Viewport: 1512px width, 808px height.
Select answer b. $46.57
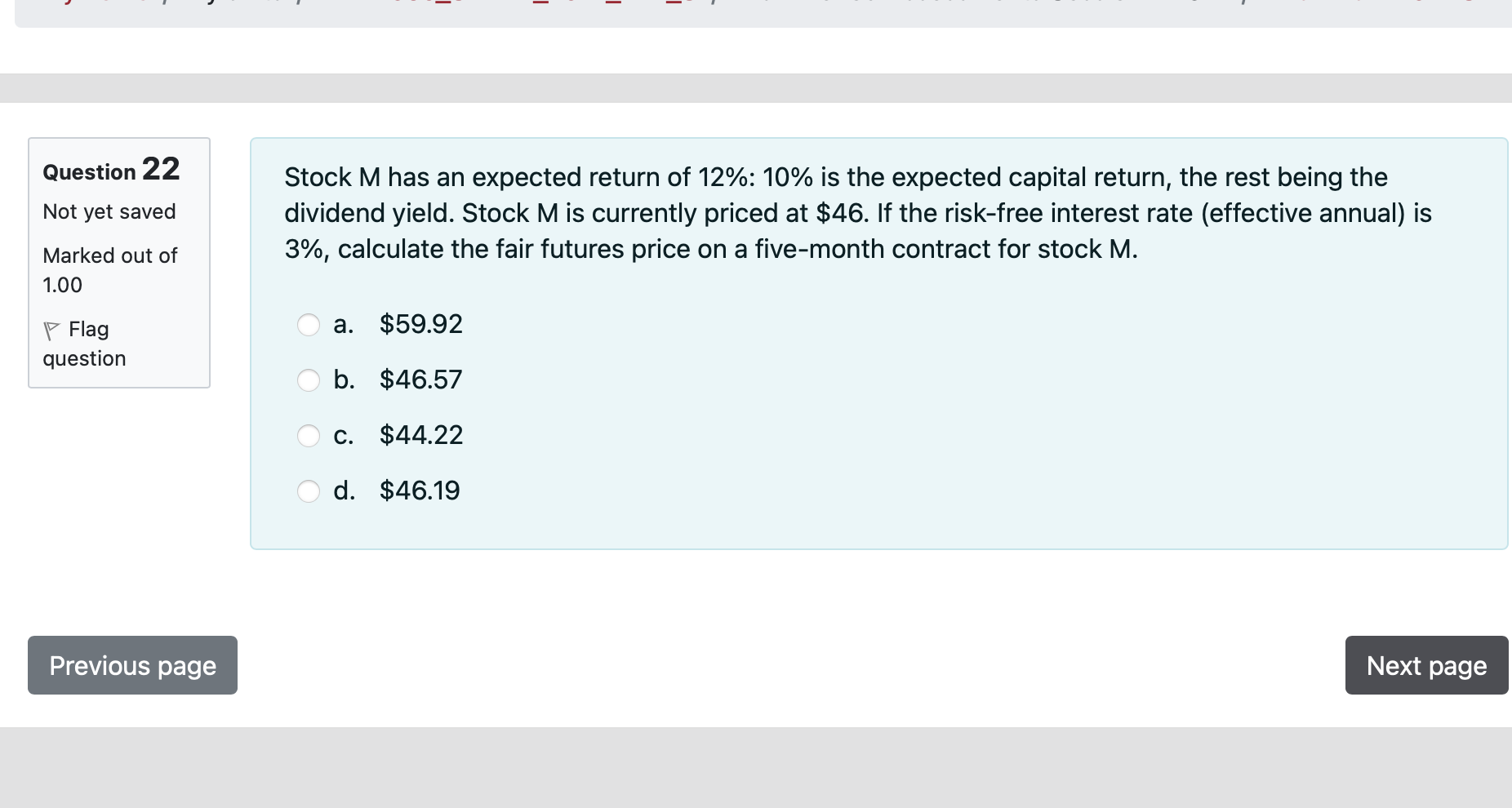pyautogui.click(x=309, y=380)
